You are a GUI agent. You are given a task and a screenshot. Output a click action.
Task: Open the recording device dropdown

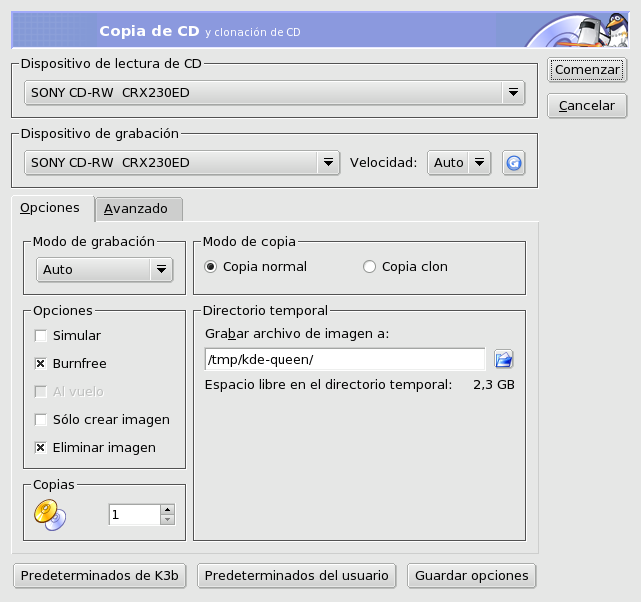coord(182,163)
